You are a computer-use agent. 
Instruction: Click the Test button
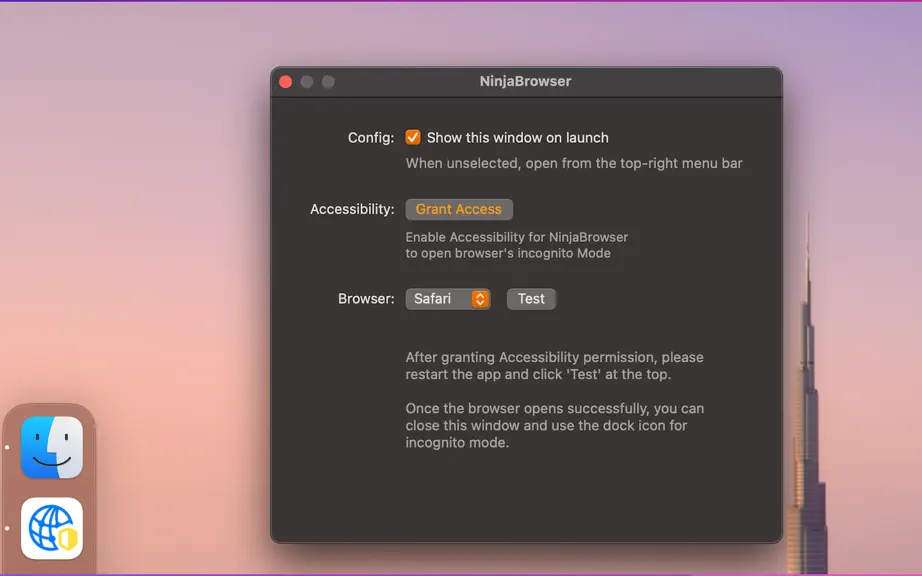tap(531, 299)
